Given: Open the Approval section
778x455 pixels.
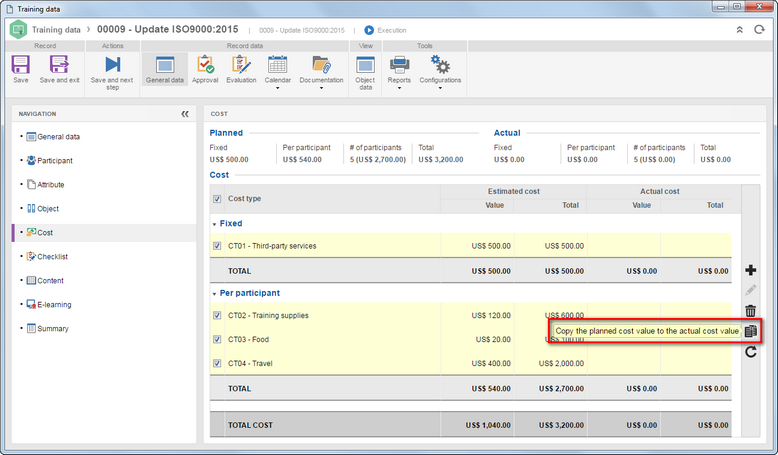Looking at the screenshot, I should click(205, 69).
